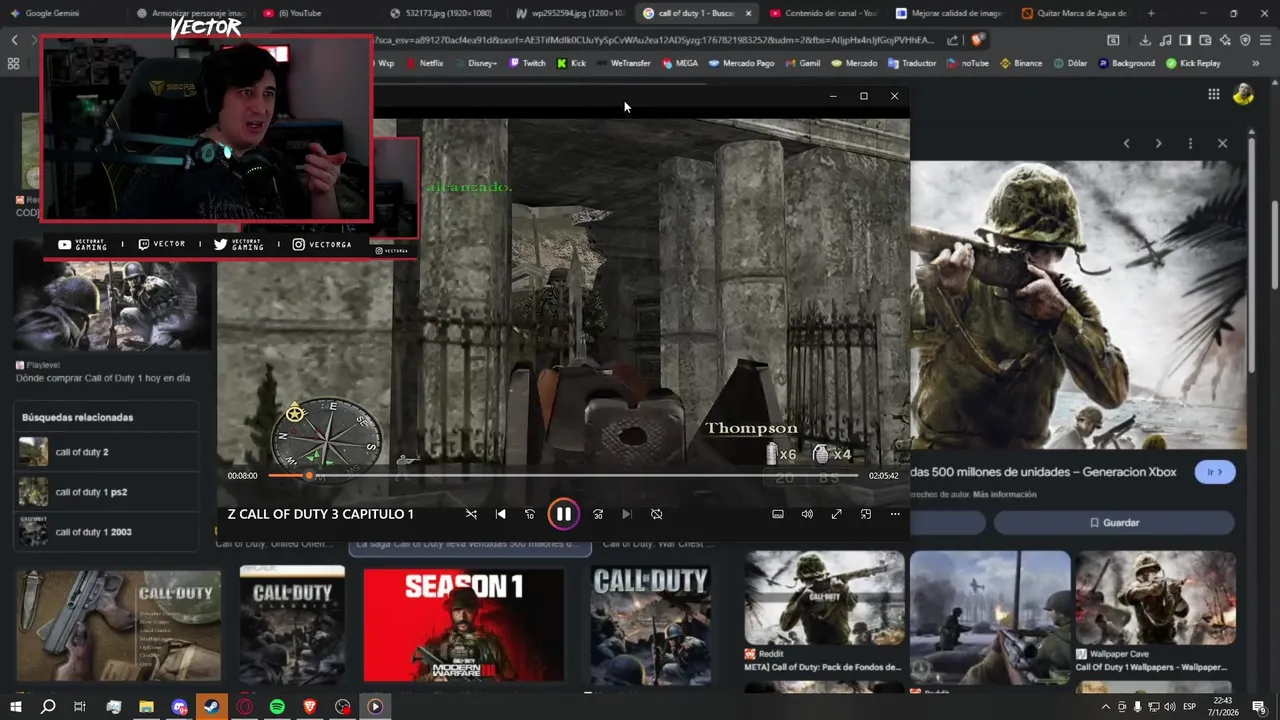The width and height of the screenshot is (1280, 720).
Task: Close the image preview panel
Action: (1222, 143)
